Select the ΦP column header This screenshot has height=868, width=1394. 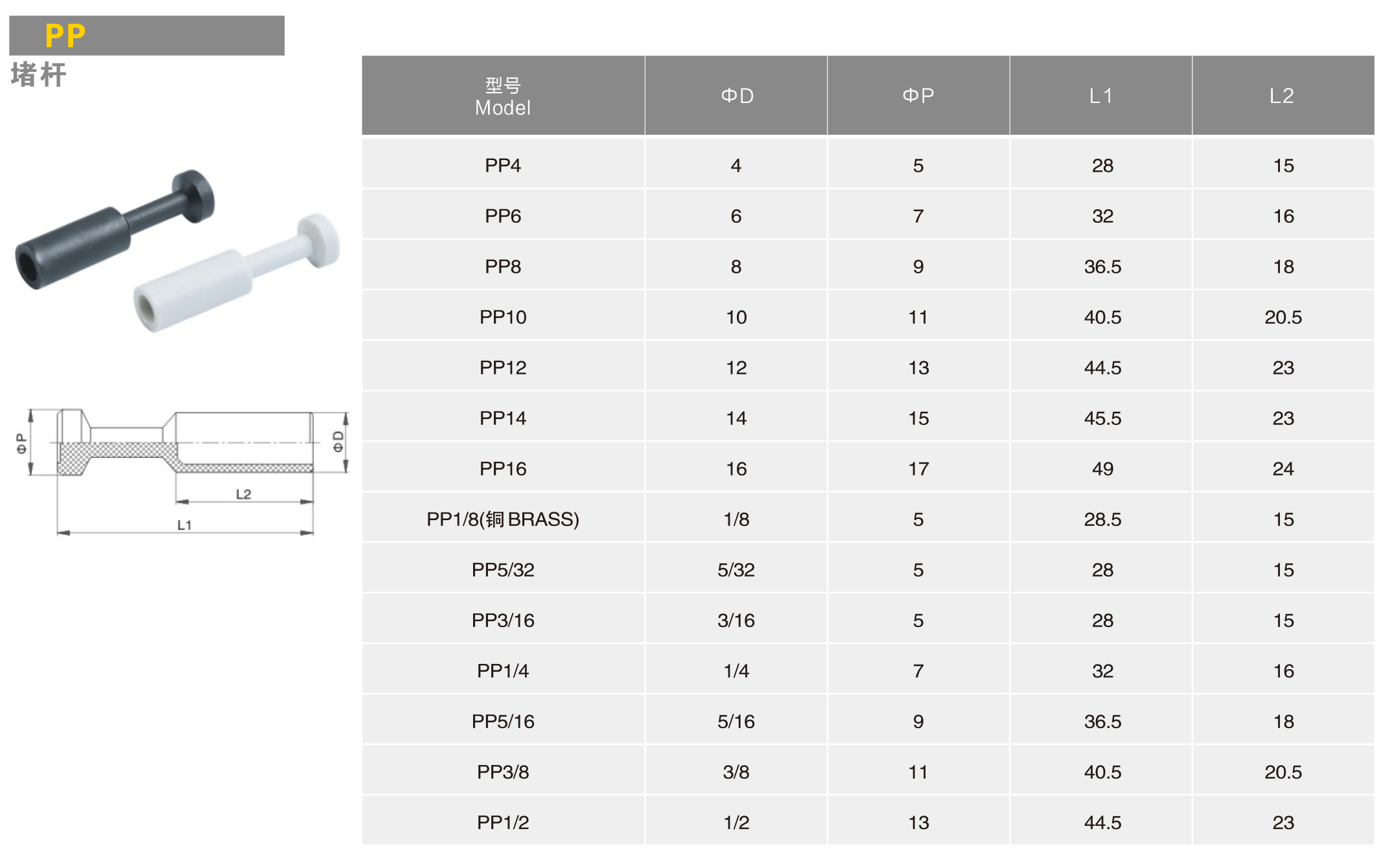918,96
